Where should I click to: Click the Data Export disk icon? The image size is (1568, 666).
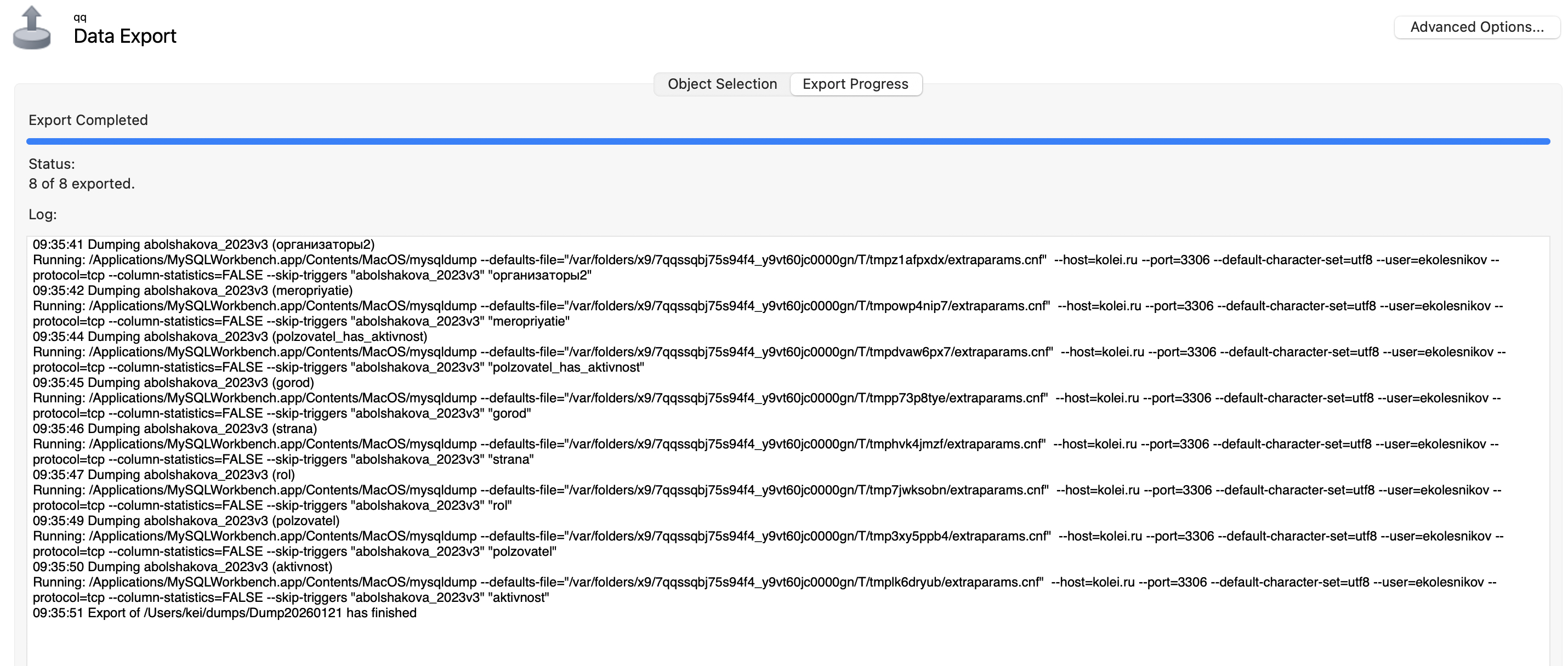32,29
